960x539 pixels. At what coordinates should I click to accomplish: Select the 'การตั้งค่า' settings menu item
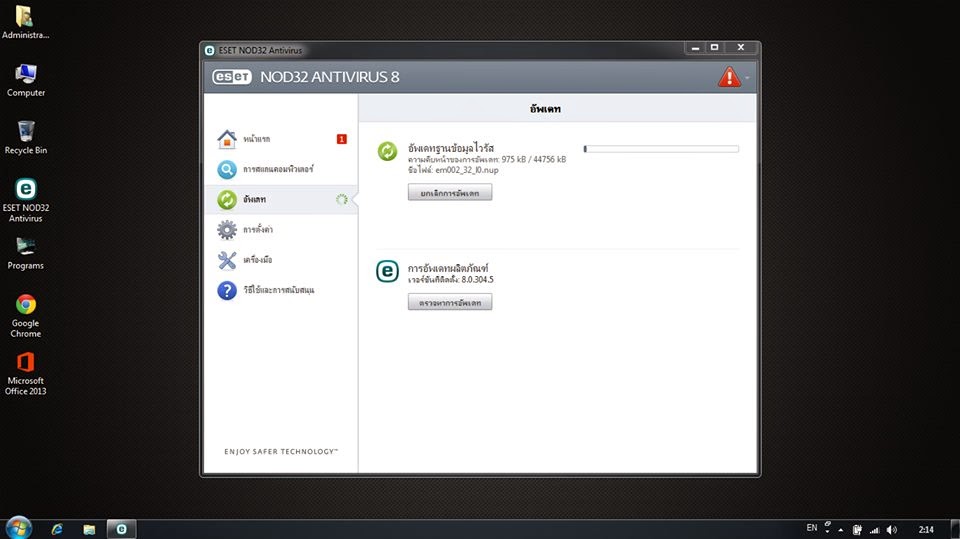tap(258, 230)
